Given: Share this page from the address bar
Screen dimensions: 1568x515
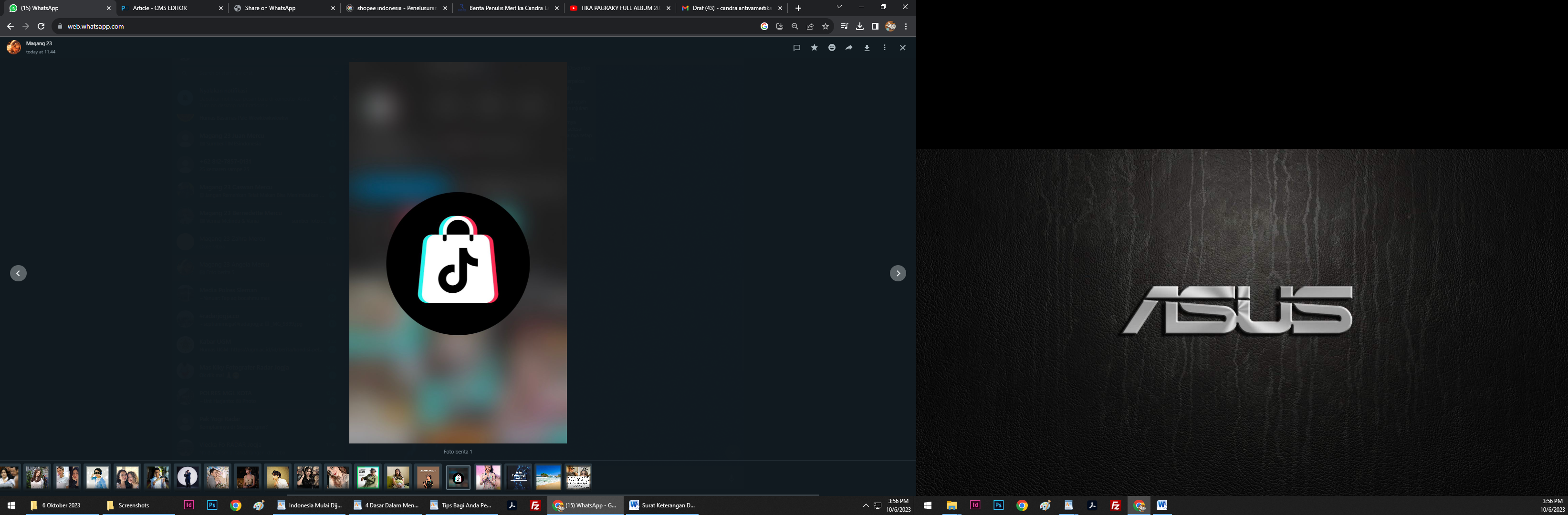Looking at the screenshot, I should pos(810,26).
